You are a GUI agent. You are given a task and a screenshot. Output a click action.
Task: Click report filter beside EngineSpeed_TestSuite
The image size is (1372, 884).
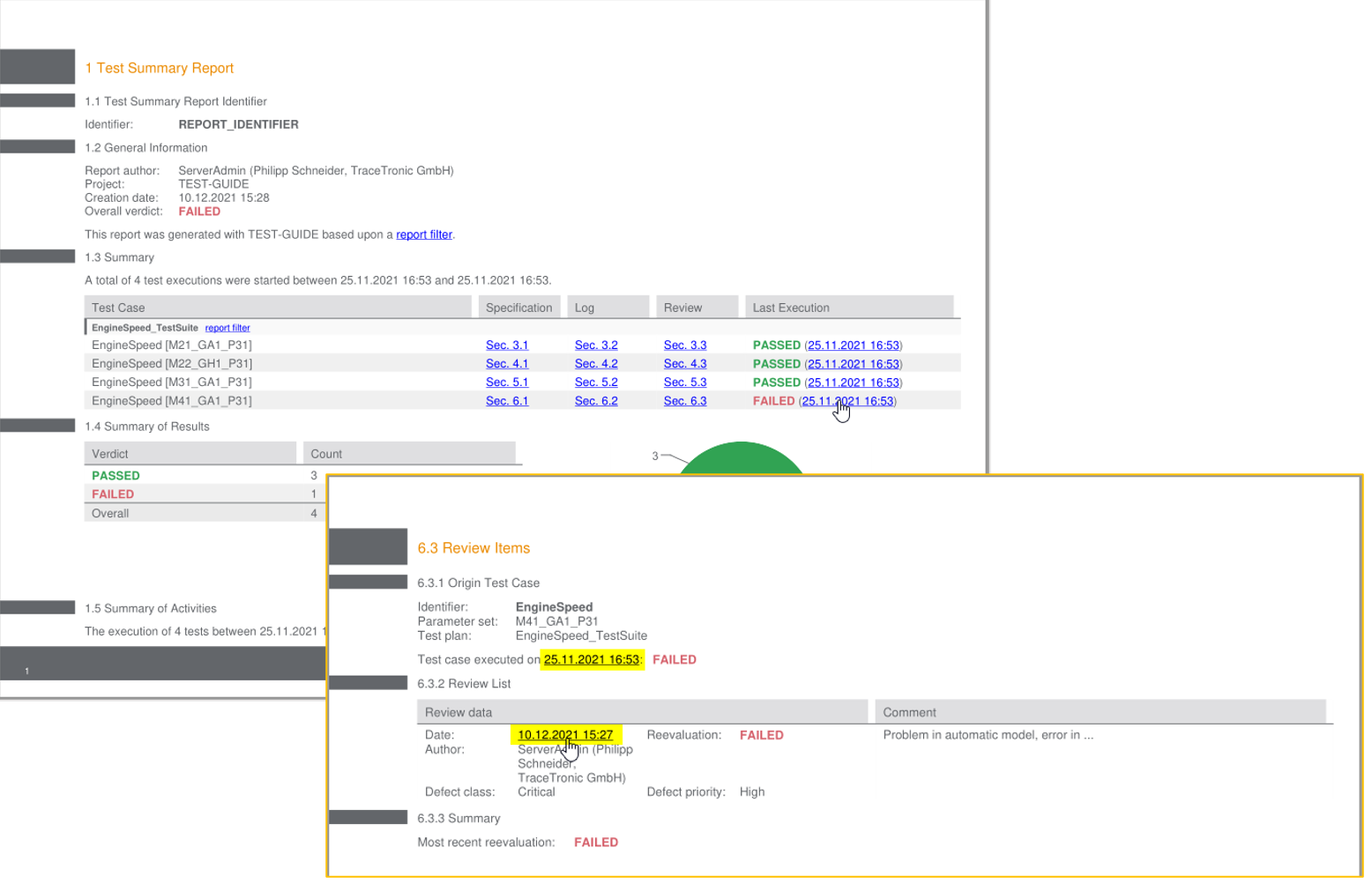pos(229,330)
